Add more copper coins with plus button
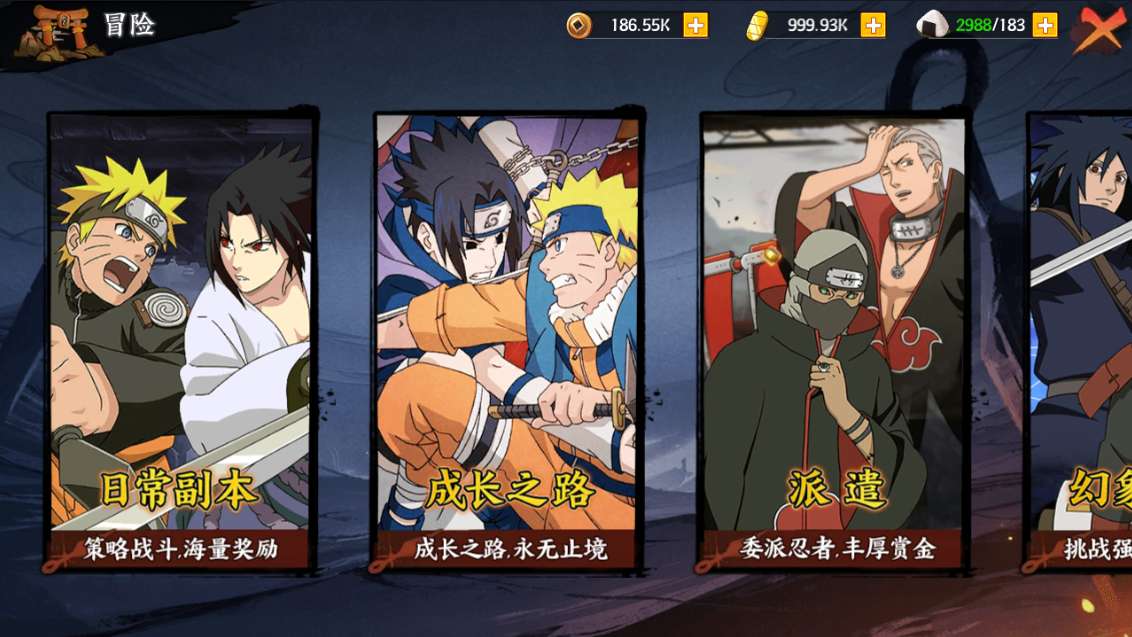Viewport: 1132px width, 637px height. point(695,25)
